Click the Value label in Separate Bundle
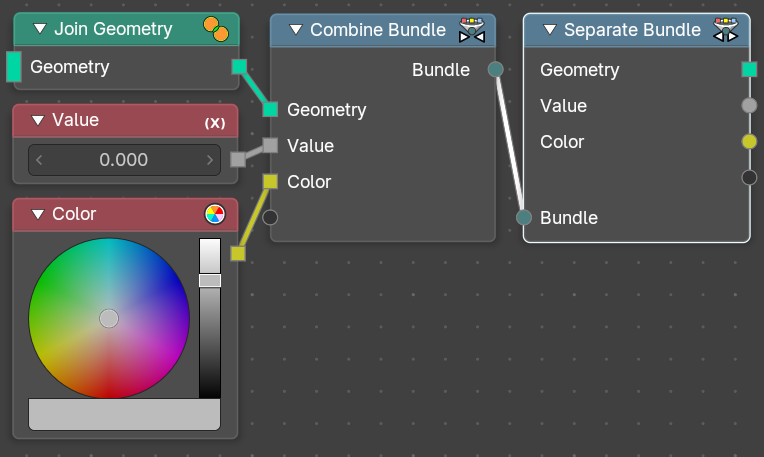764x457 pixels. (563, 106)
